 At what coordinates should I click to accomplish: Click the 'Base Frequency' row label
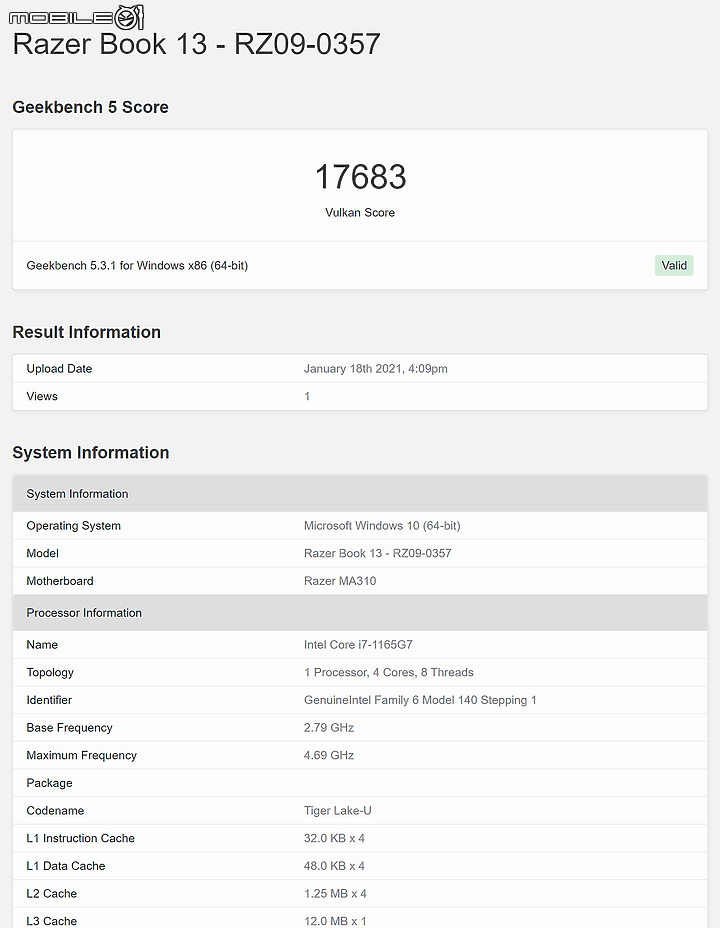pos(69,728)
